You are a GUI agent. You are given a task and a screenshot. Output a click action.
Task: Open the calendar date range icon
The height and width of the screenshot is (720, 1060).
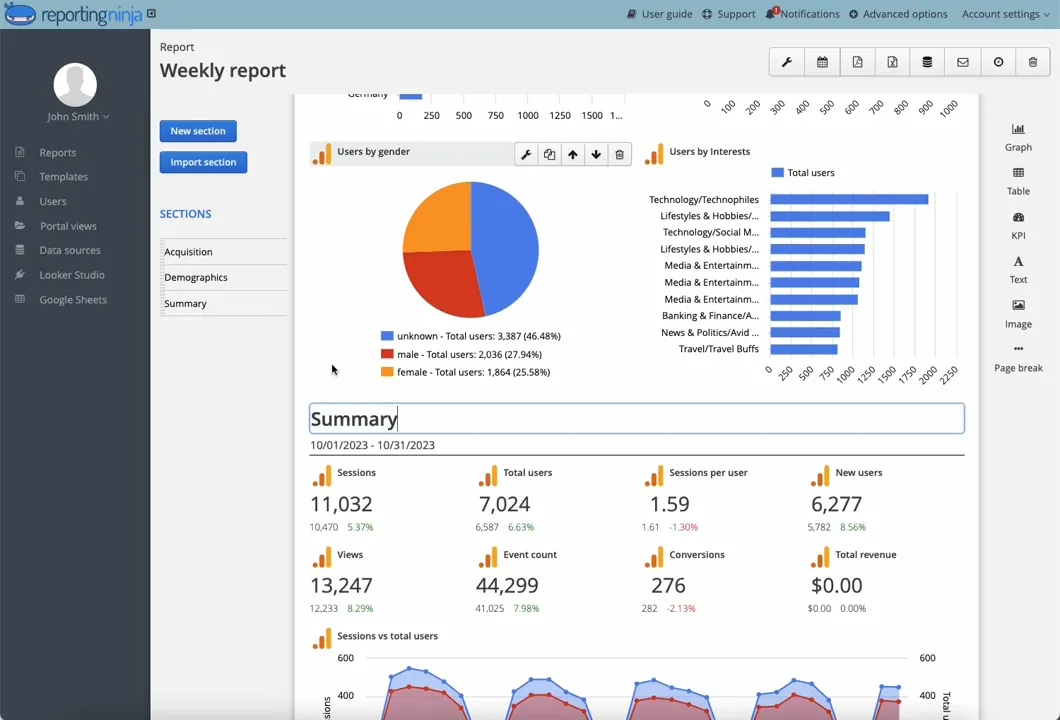point(822,62)
